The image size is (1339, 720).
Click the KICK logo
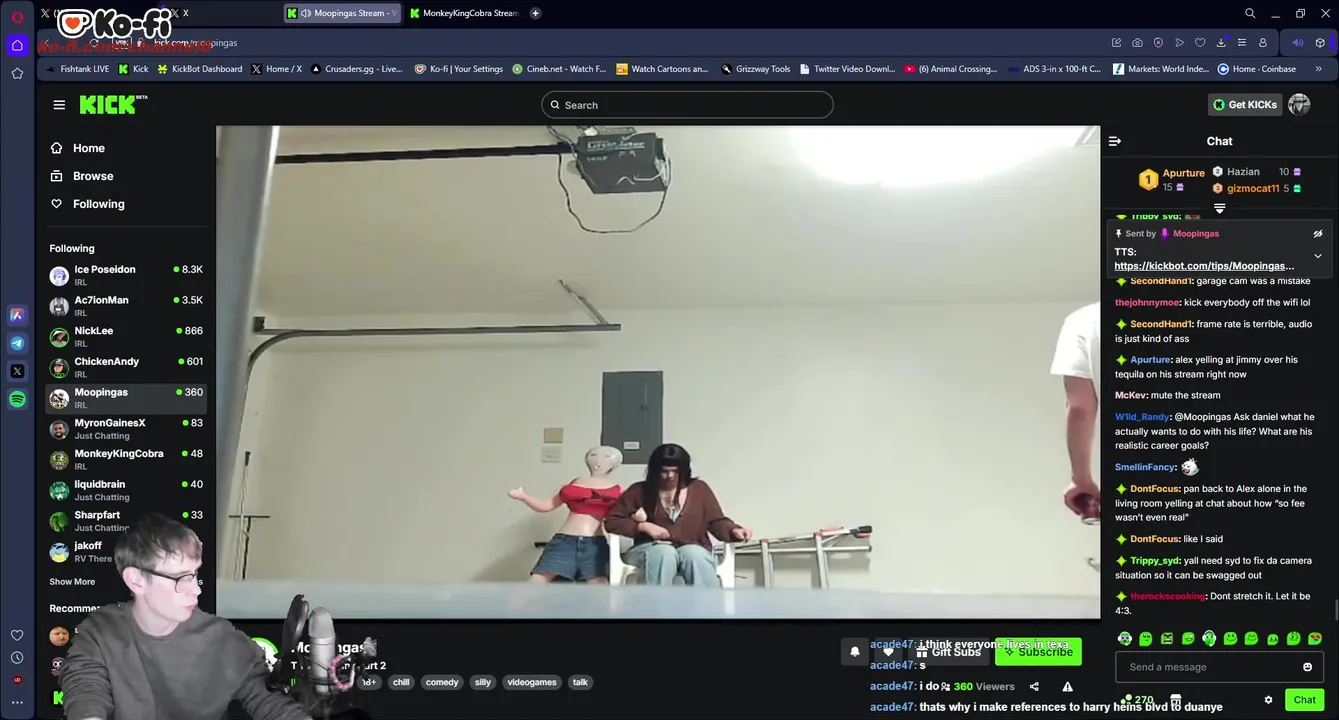click(112, 105)
